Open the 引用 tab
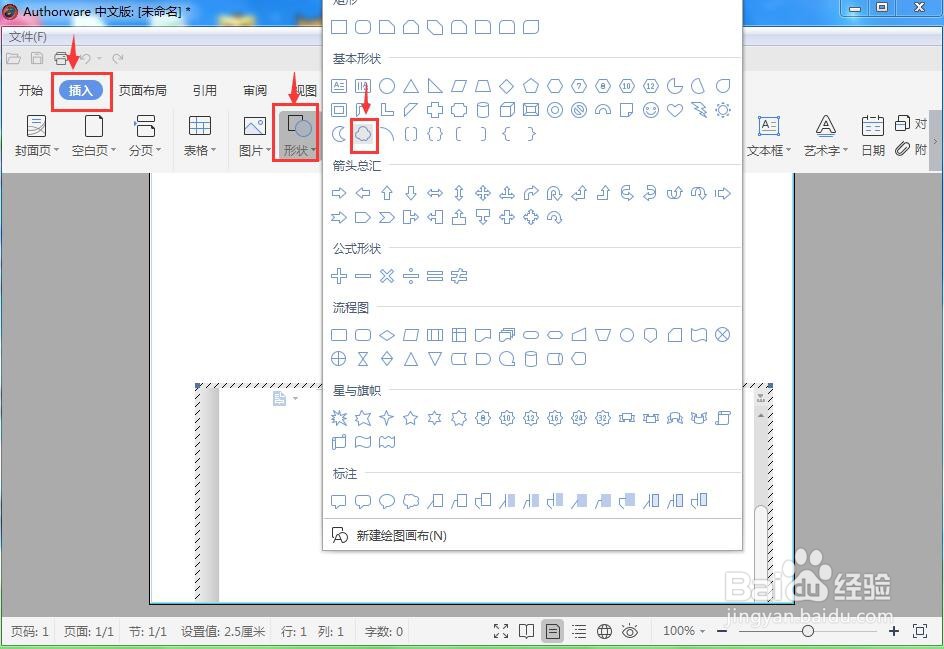944x649 pixels. [205, 90]
